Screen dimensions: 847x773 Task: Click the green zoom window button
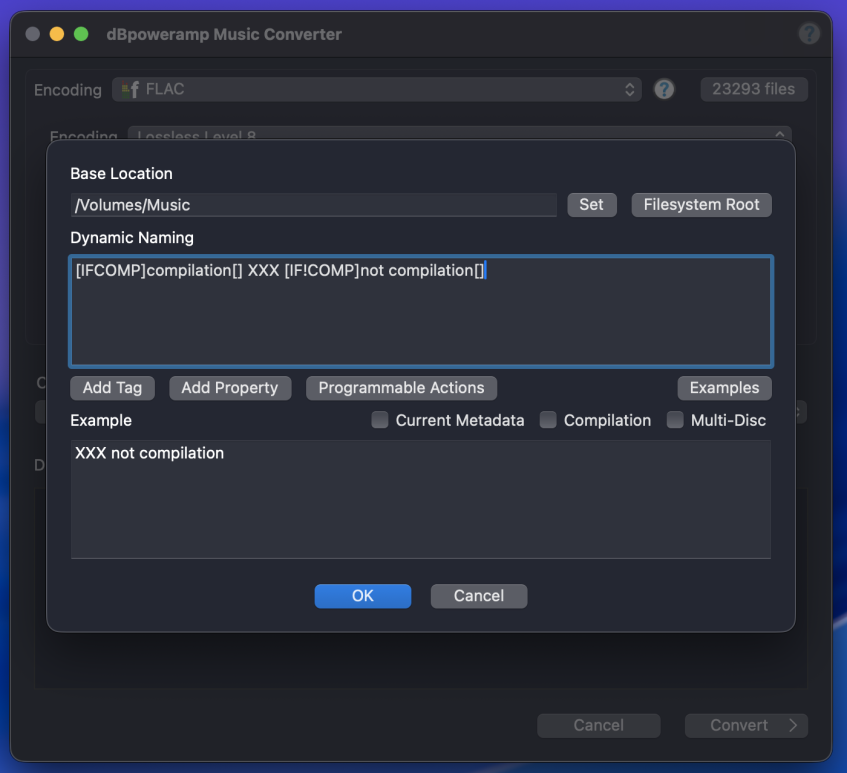coord(81,34)
